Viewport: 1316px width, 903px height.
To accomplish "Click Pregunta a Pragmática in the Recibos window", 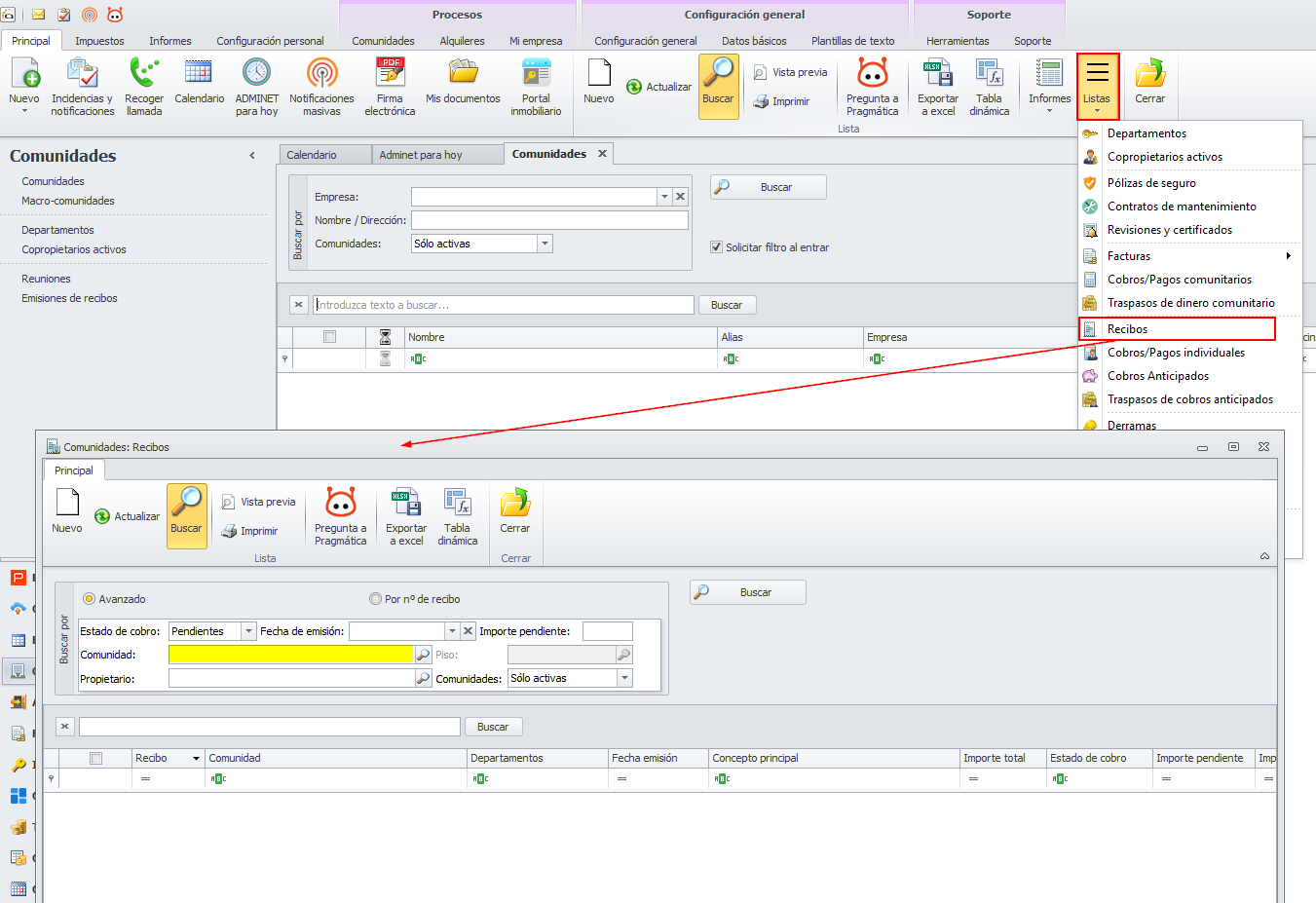I will pos(341,516).
